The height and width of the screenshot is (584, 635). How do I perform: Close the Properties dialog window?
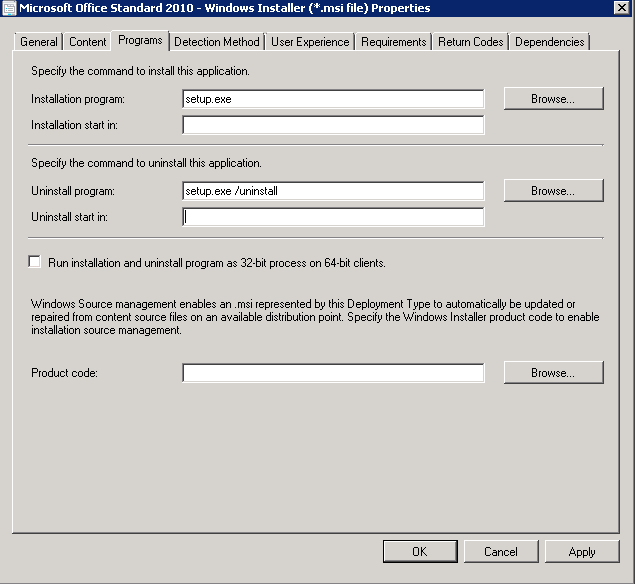[622, 8]
